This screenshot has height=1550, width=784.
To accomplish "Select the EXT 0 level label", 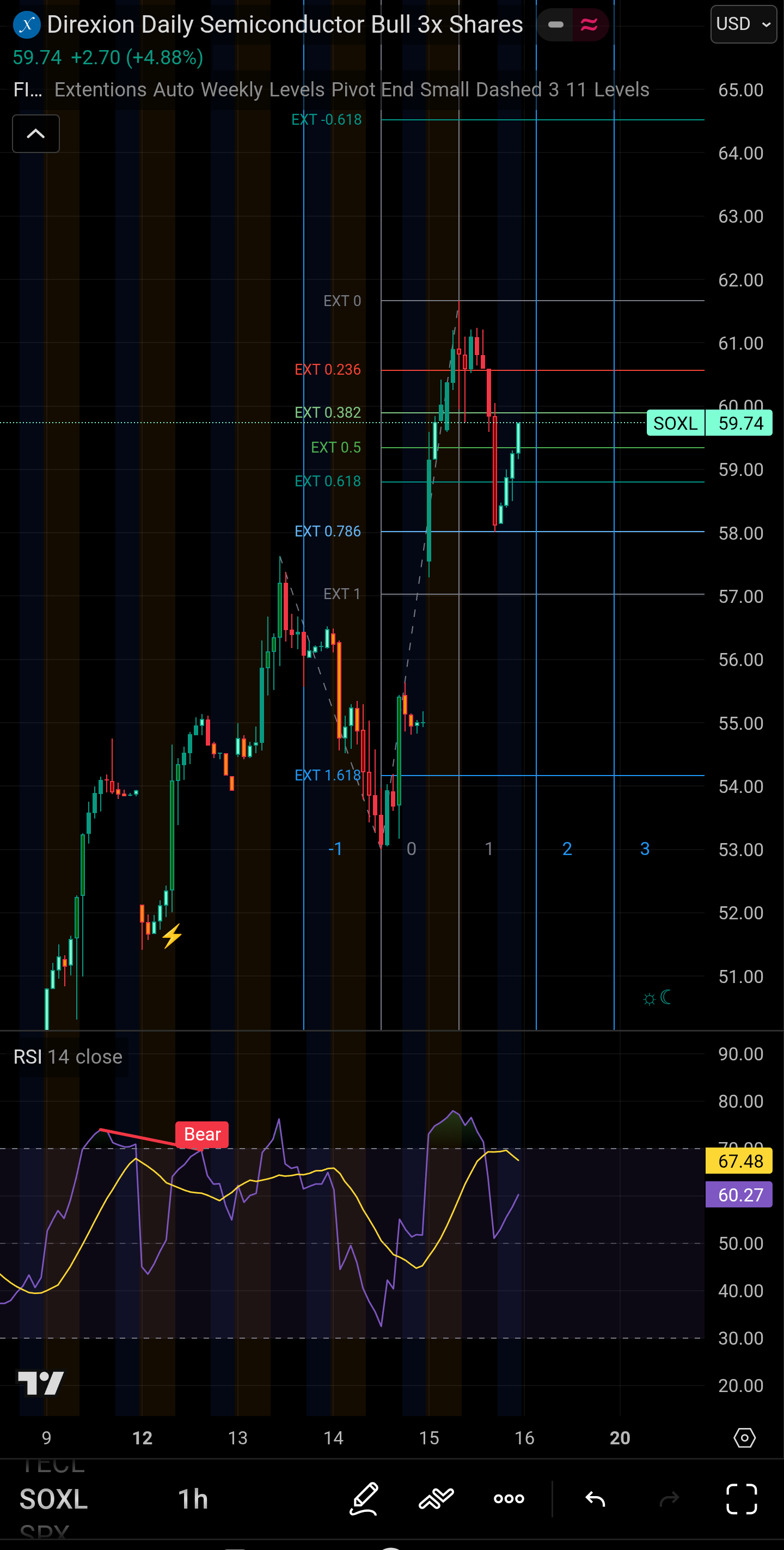I will coord(342,301).
